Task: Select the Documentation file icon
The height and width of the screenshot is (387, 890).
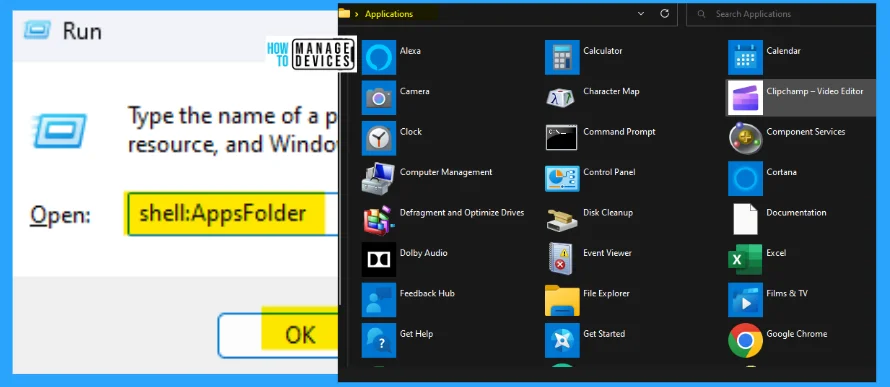Action: [x=745, y=219]
